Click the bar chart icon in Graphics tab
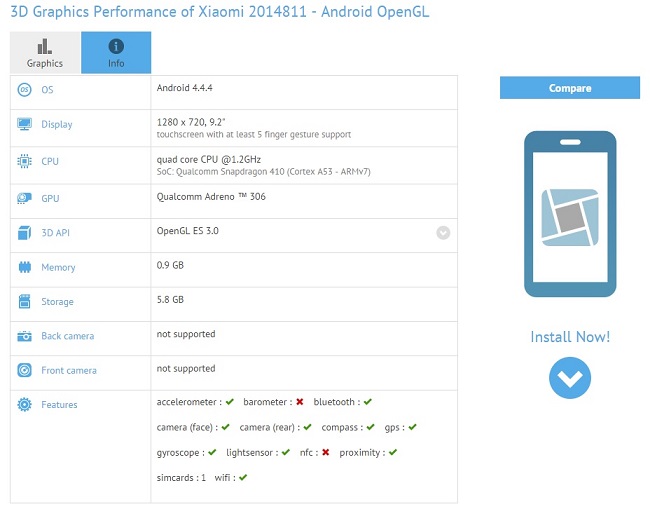The width and height of the screenshot is (650, 523). click(x=45, y=46)
